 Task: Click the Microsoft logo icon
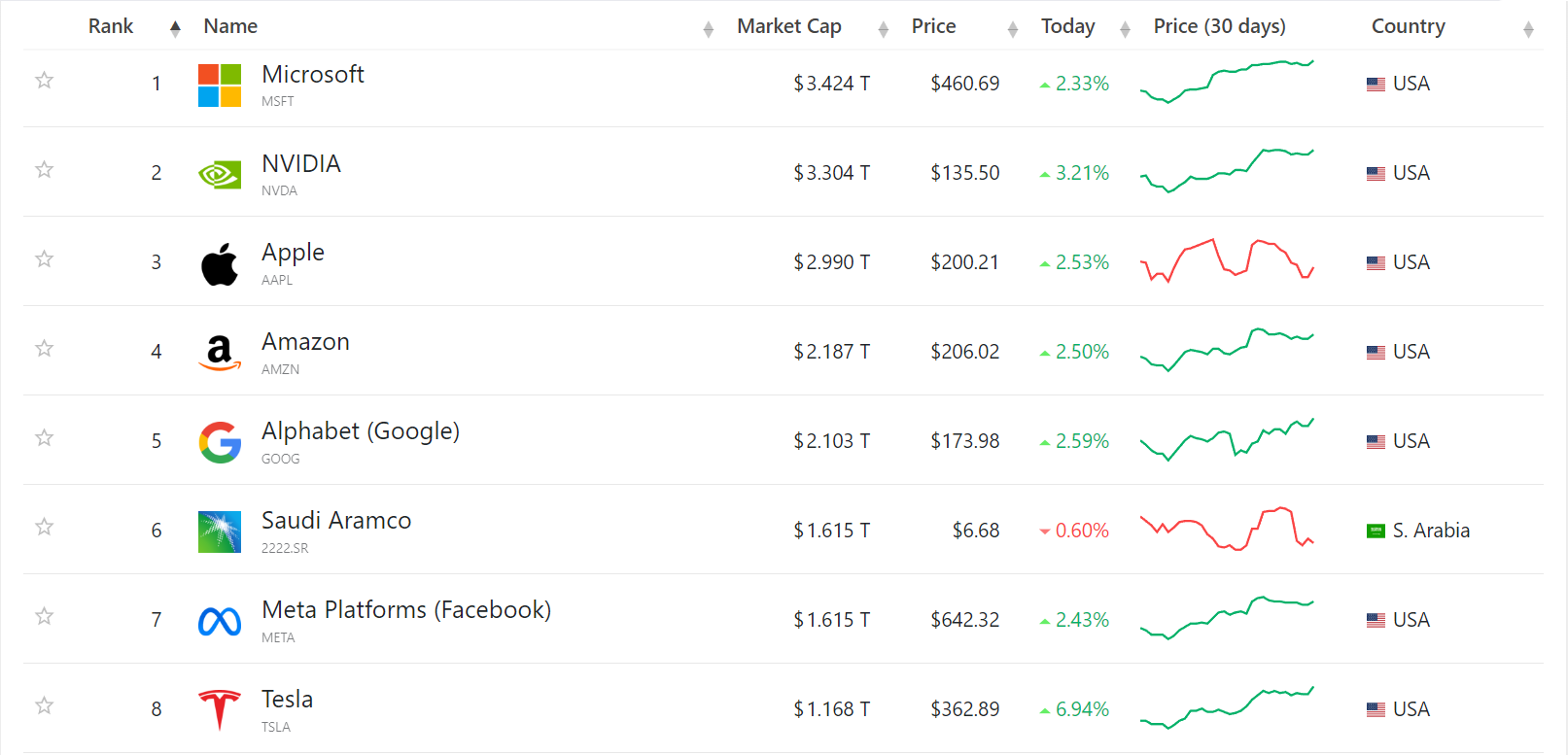(x=220, y=86)
